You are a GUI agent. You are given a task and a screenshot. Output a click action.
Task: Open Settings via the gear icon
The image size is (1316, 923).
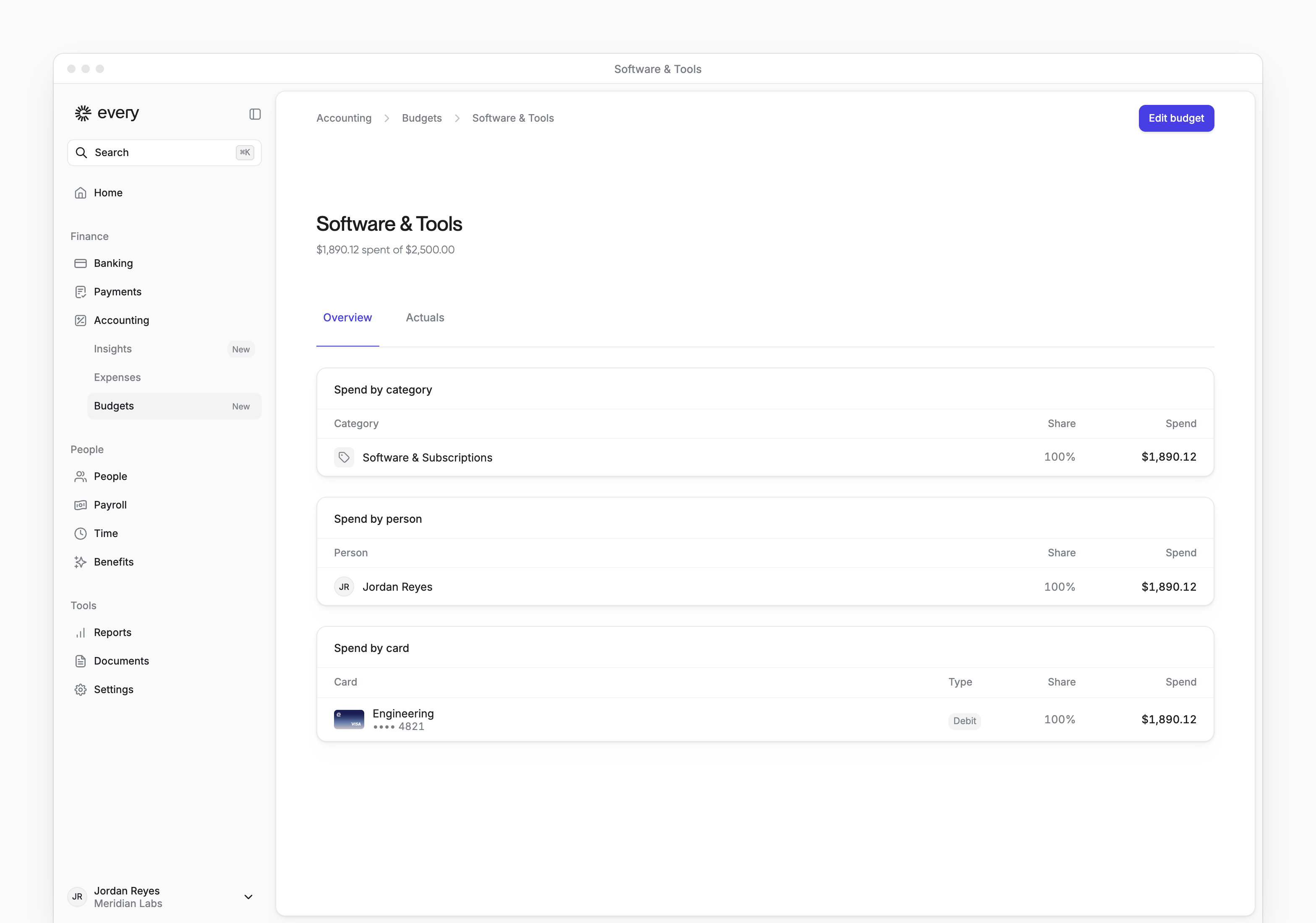point(80,690)
